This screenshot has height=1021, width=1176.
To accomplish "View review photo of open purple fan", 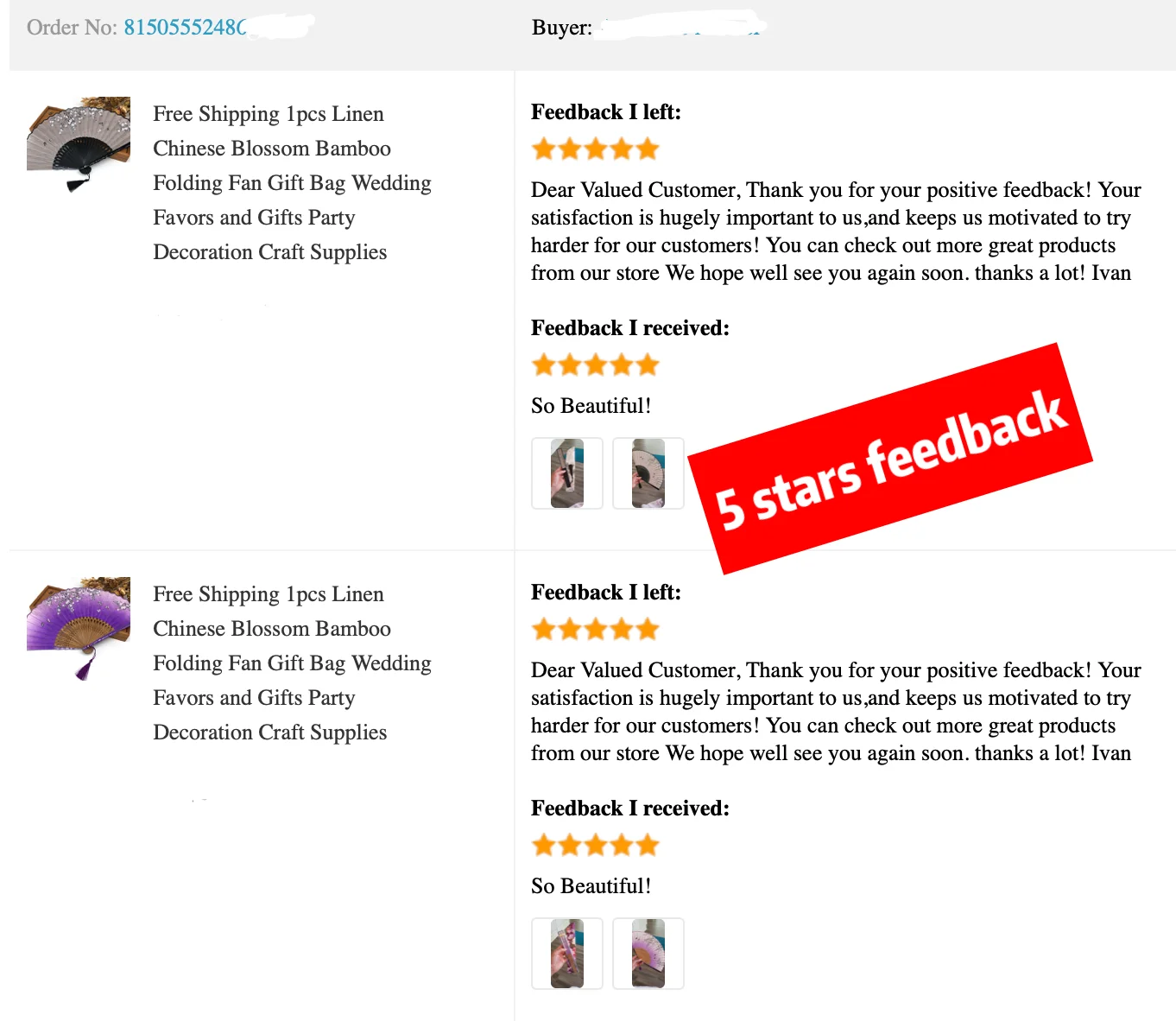I will click(x=648, y=954).
